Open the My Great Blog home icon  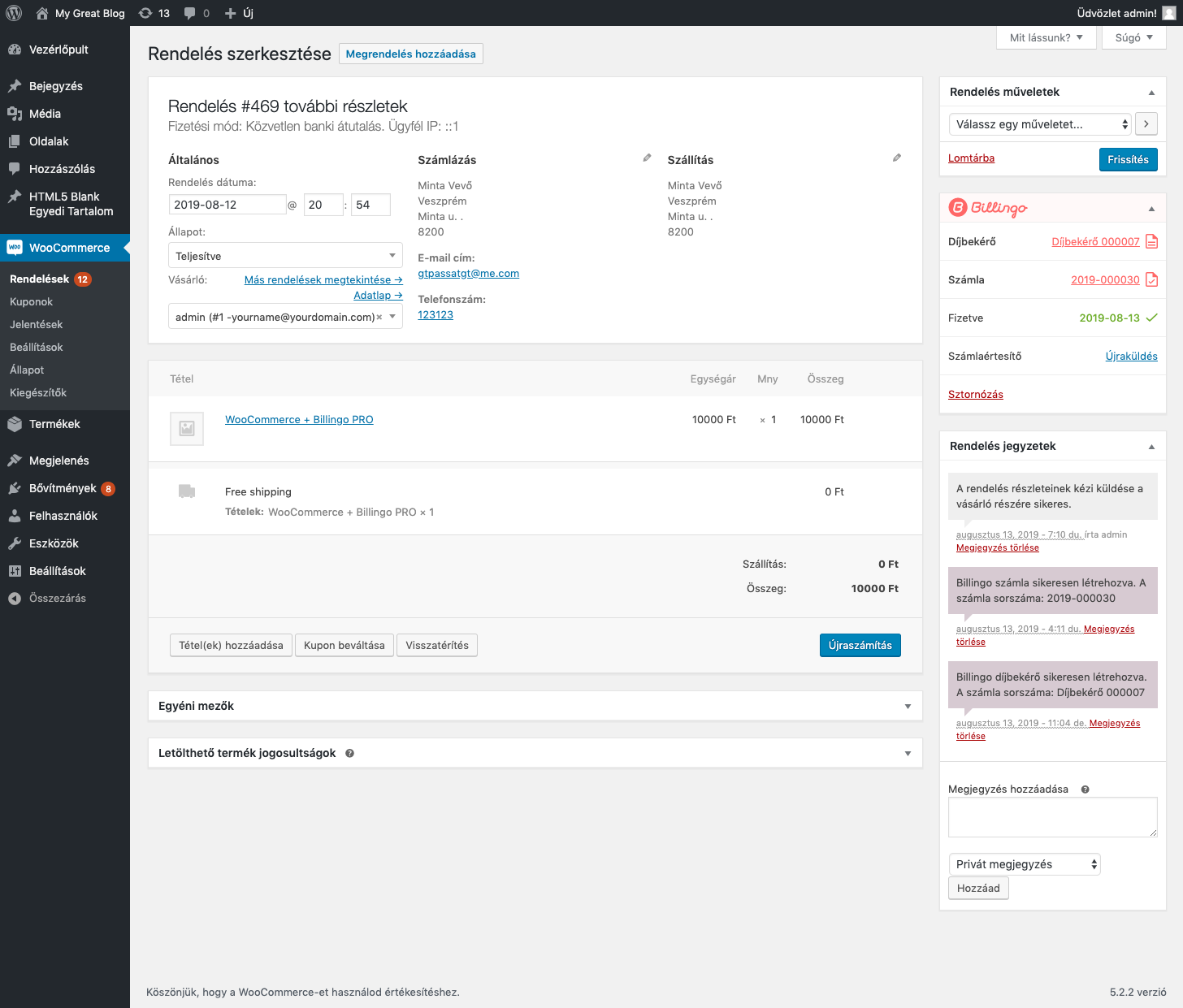click(x=42, y=13)
